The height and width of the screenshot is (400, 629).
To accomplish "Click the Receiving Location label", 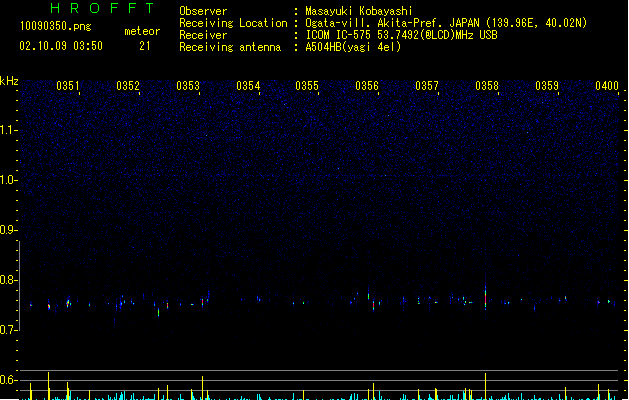I will 233,23.
